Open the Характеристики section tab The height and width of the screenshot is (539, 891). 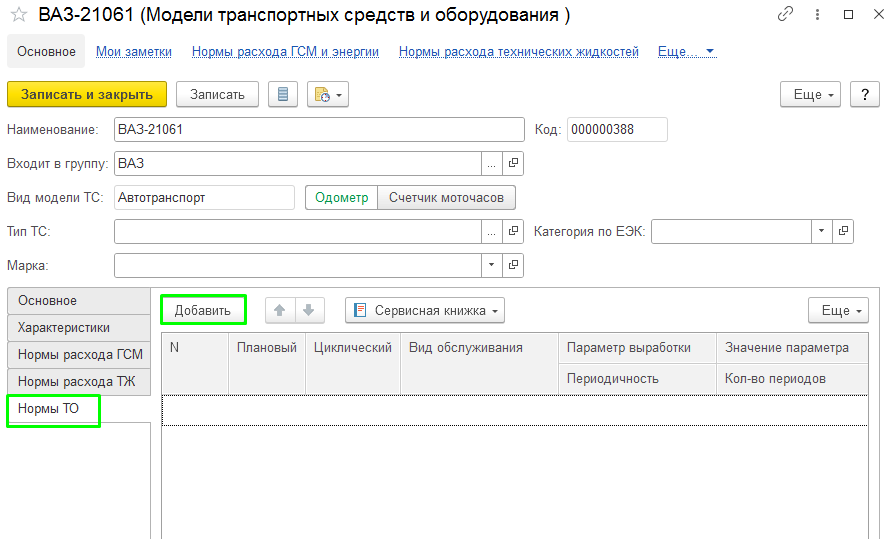click(x=78, y=328)
